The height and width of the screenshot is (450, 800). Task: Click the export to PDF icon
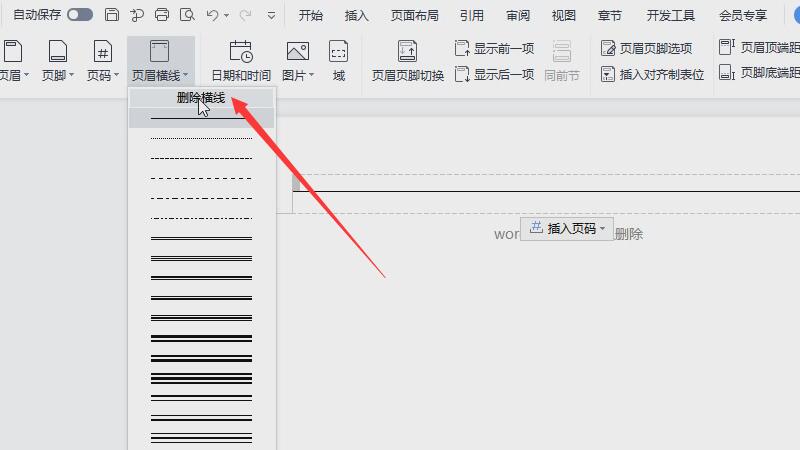point(137,15)
